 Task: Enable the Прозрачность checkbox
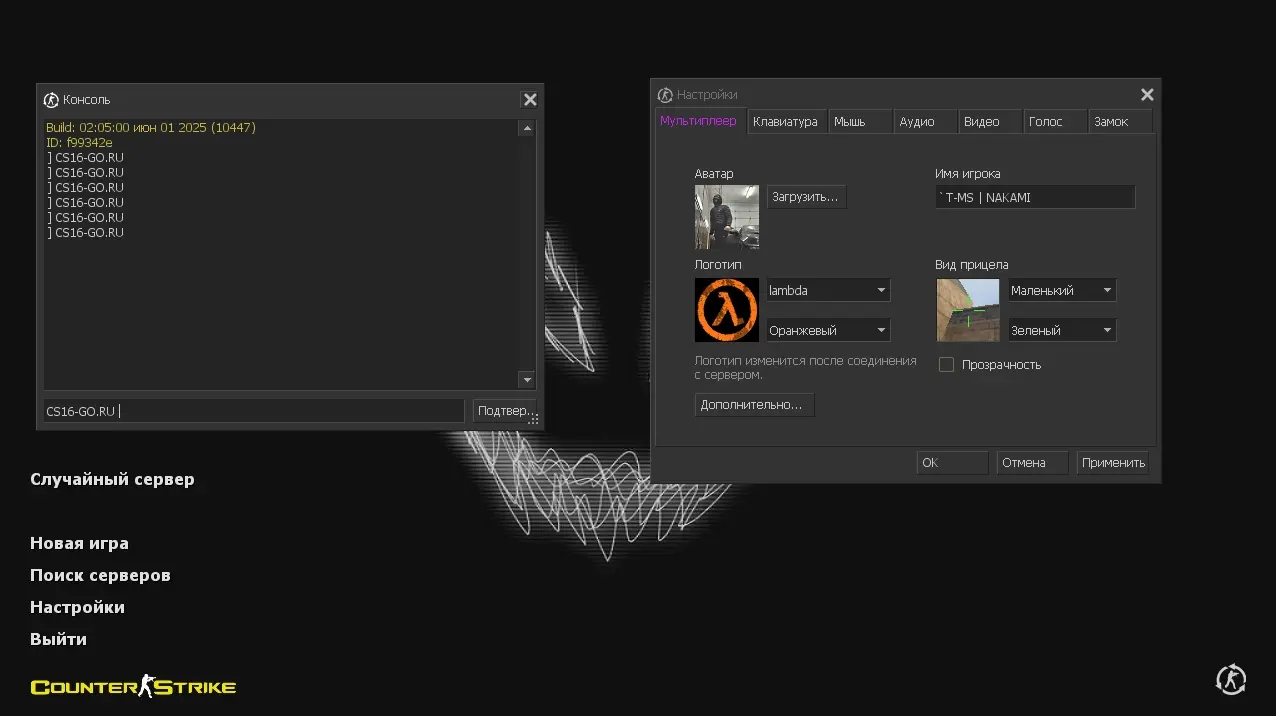tap(946, 365)
